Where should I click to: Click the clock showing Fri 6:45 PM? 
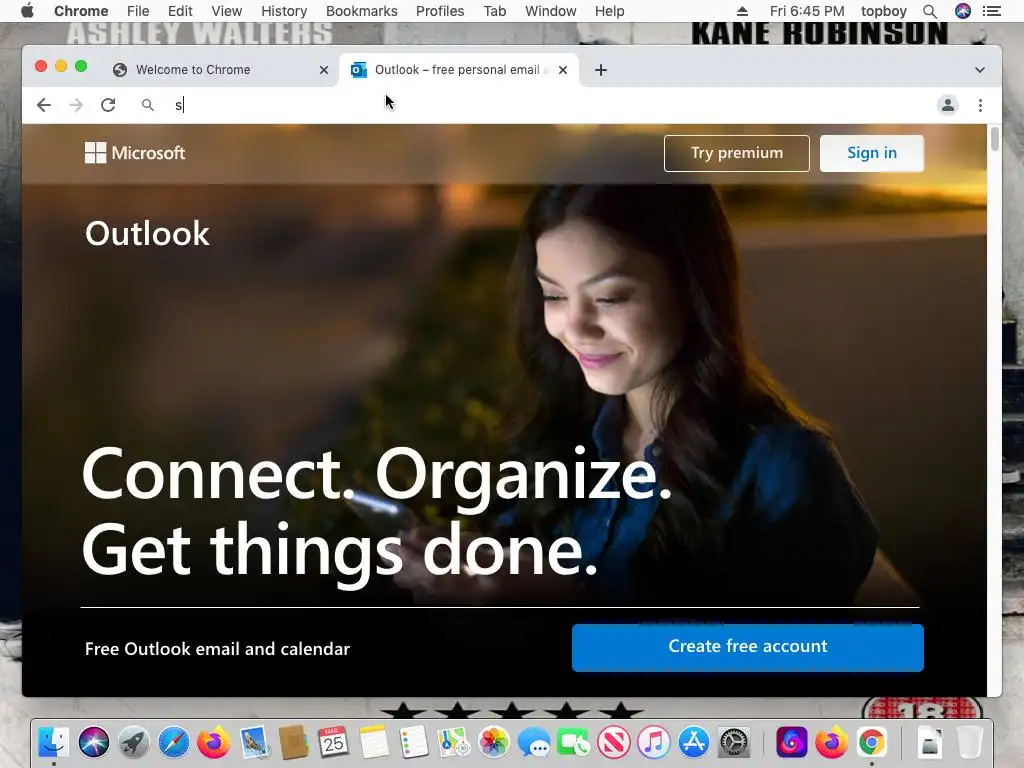pos(807,11)
